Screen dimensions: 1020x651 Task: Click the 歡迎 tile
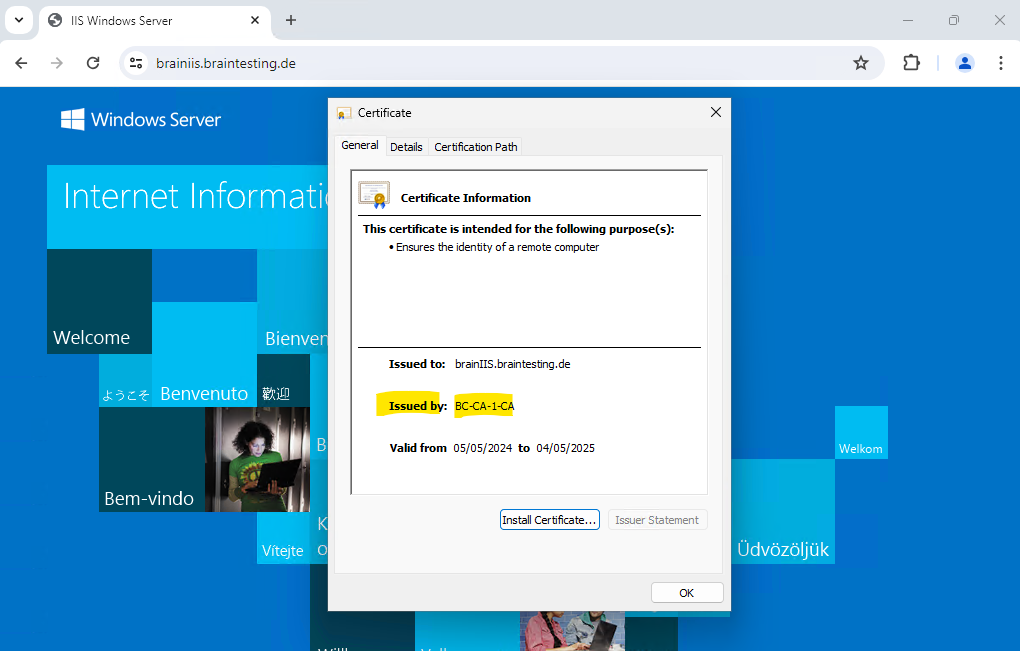(284, 380)
